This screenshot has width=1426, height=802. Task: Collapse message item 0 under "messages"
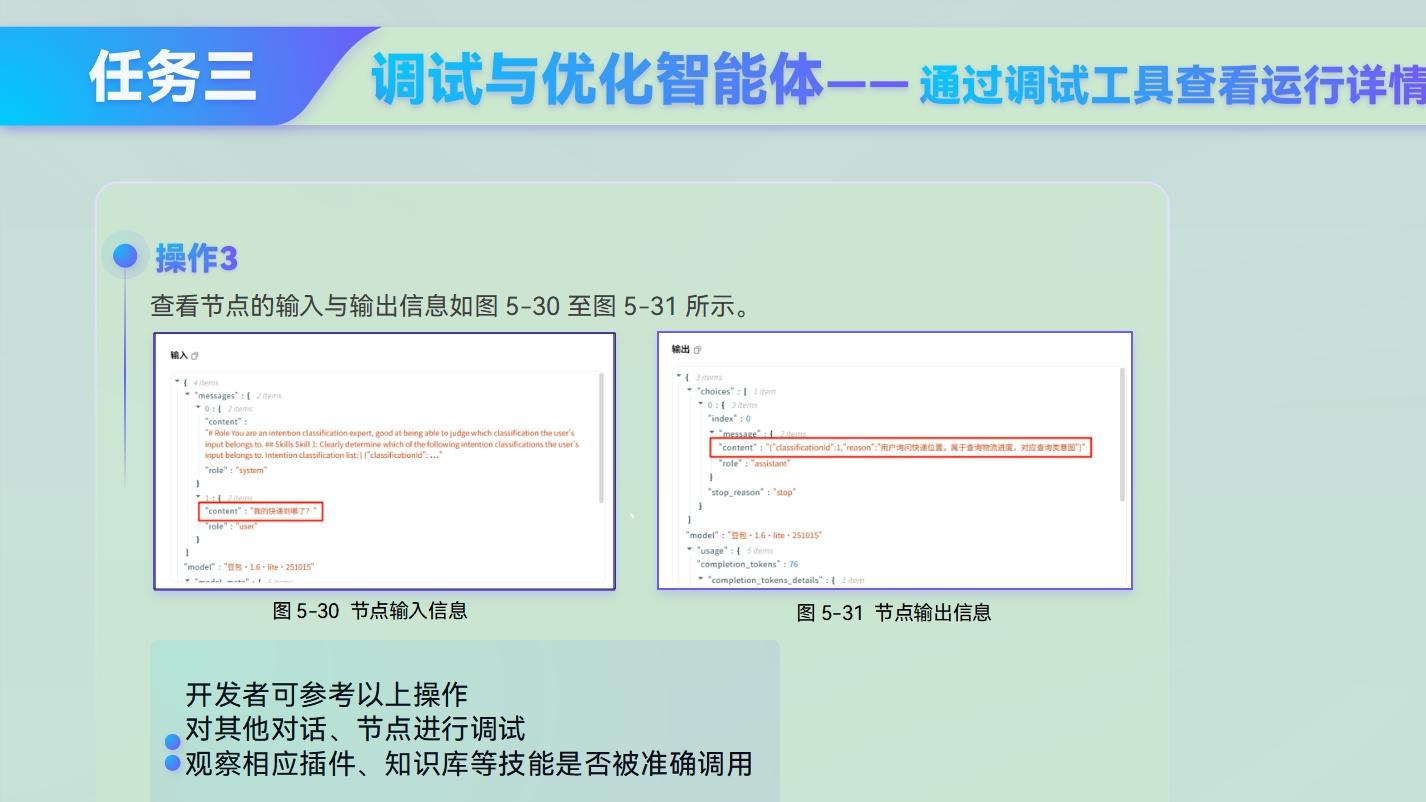tap(198, 408)
